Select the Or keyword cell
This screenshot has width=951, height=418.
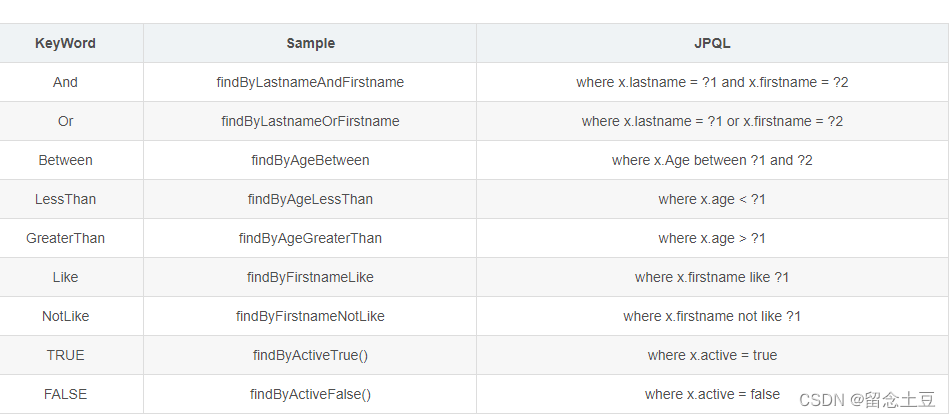coord(66,121)
